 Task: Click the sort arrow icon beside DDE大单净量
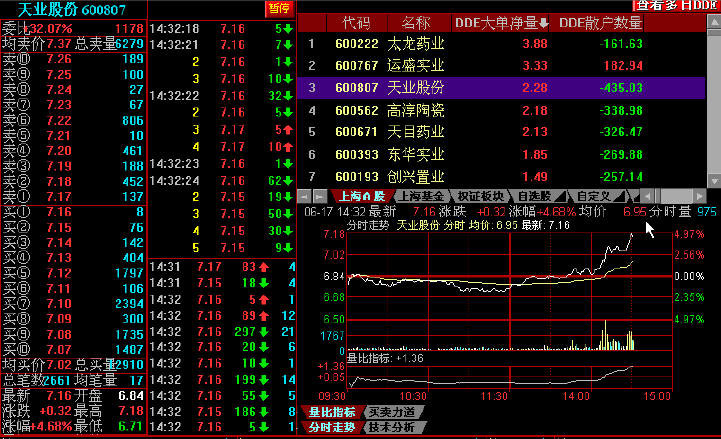click(543, 22)
